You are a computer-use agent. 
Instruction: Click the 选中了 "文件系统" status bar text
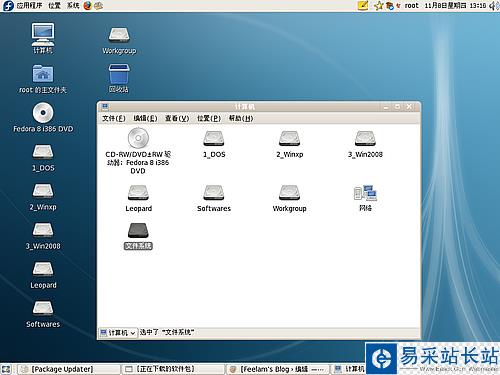[167, 332]
